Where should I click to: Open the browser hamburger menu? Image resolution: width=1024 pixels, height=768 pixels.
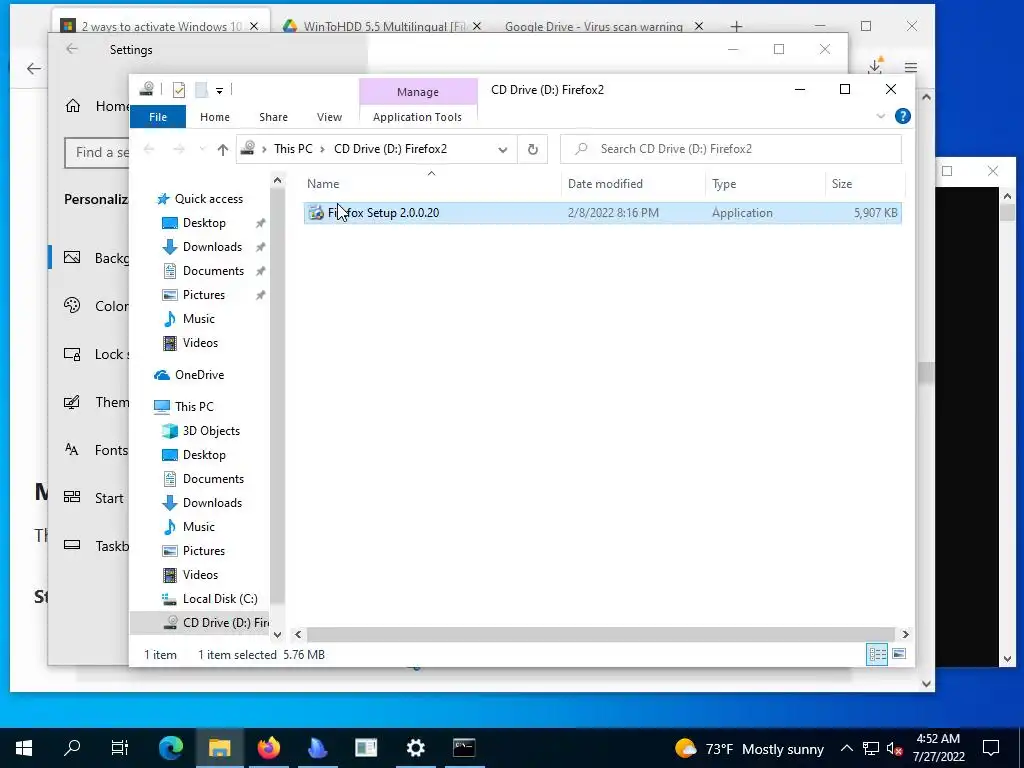(911, 67)
